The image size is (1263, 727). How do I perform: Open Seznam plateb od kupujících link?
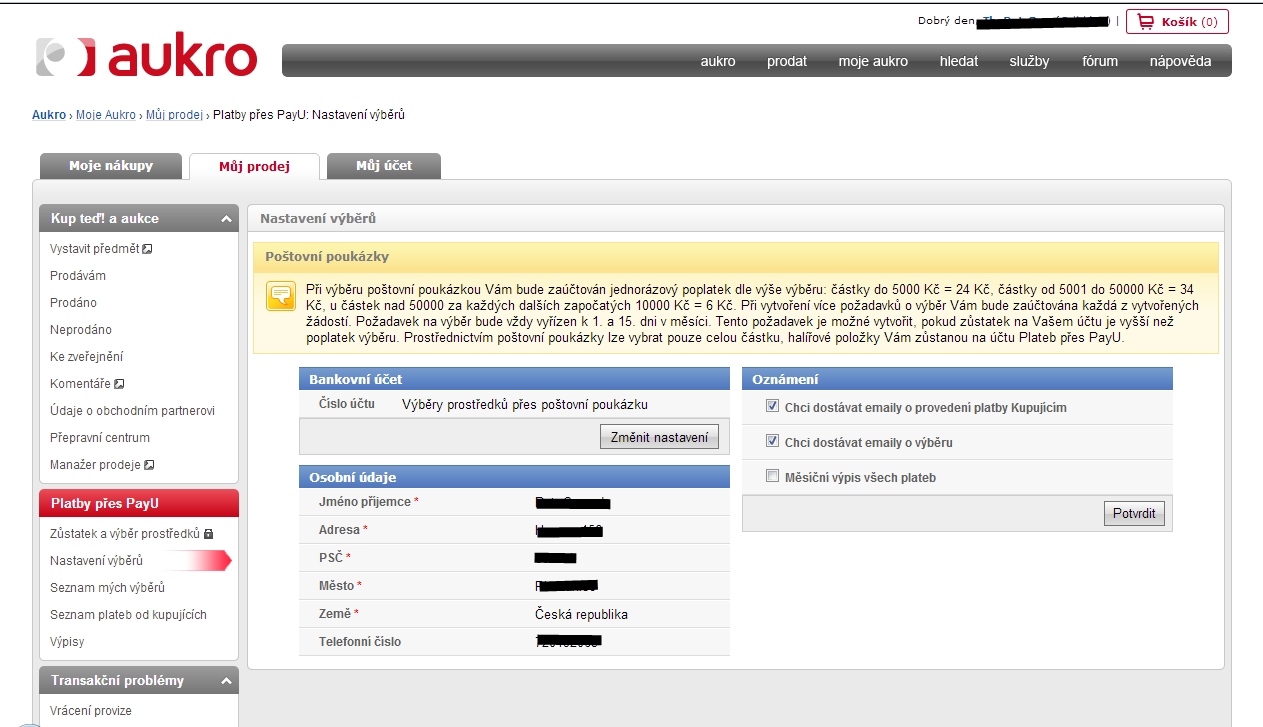click(x=128, y=615)
